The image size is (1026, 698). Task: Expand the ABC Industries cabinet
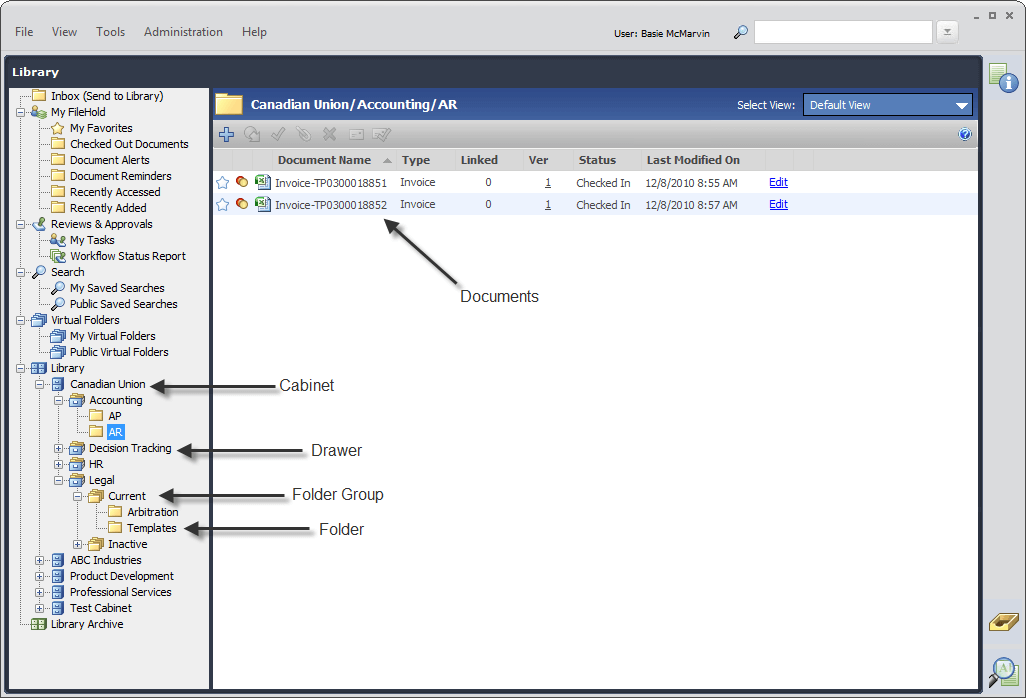pos(40,561)
